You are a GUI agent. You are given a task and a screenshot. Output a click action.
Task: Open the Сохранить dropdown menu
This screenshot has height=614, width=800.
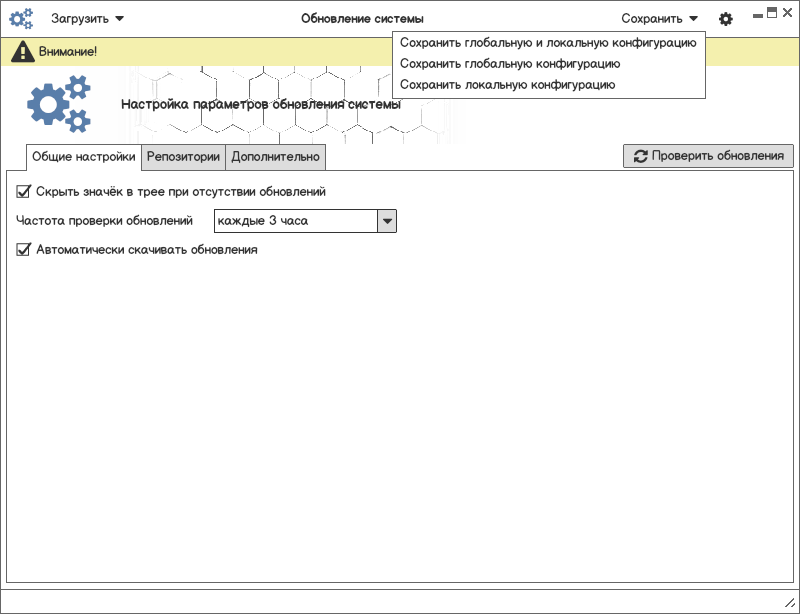tap(659, 19)
